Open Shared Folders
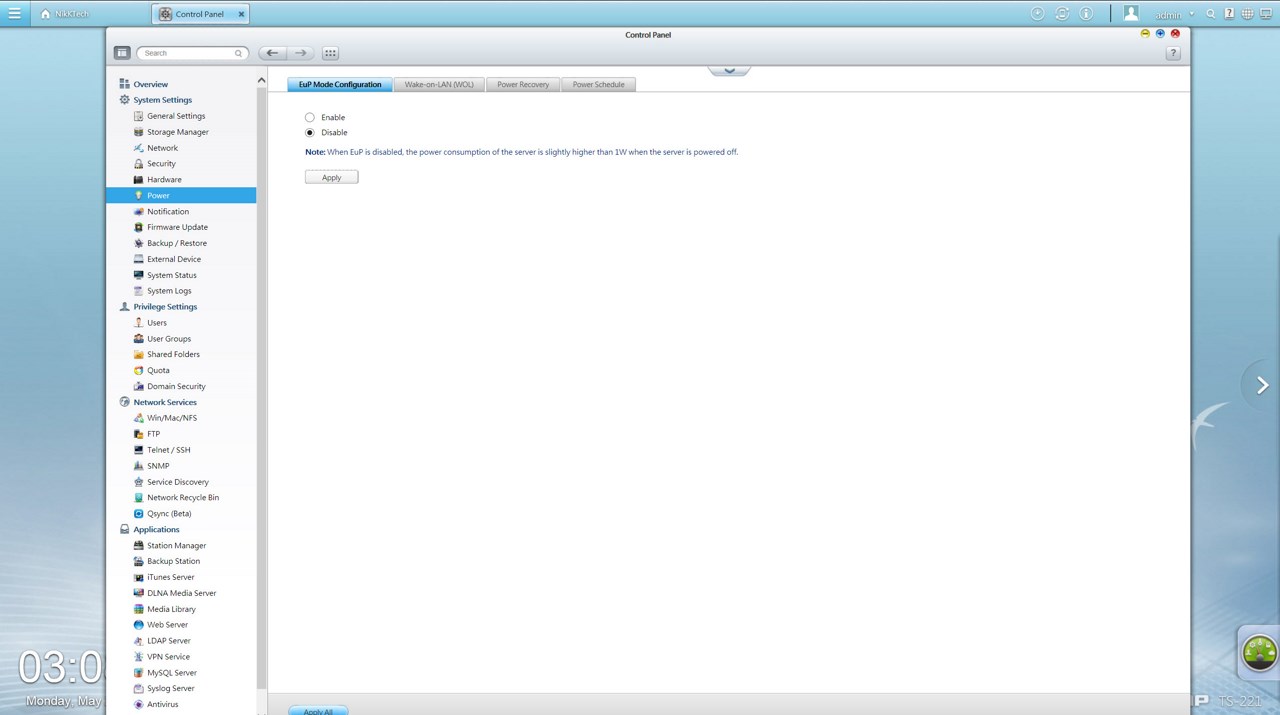Image resolution: width=1280 pixels, height=715 pixels. [x=173, y=354]
